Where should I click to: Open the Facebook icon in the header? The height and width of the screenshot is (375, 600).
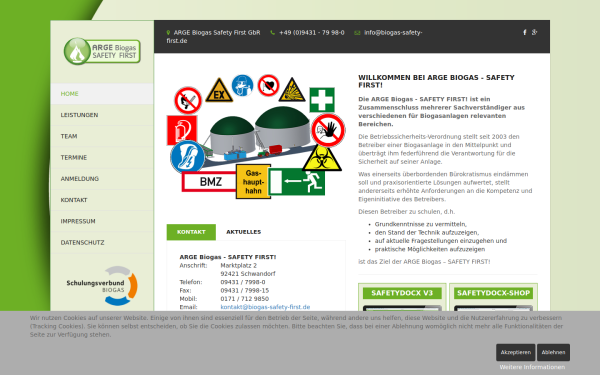[x=525, y=33]
